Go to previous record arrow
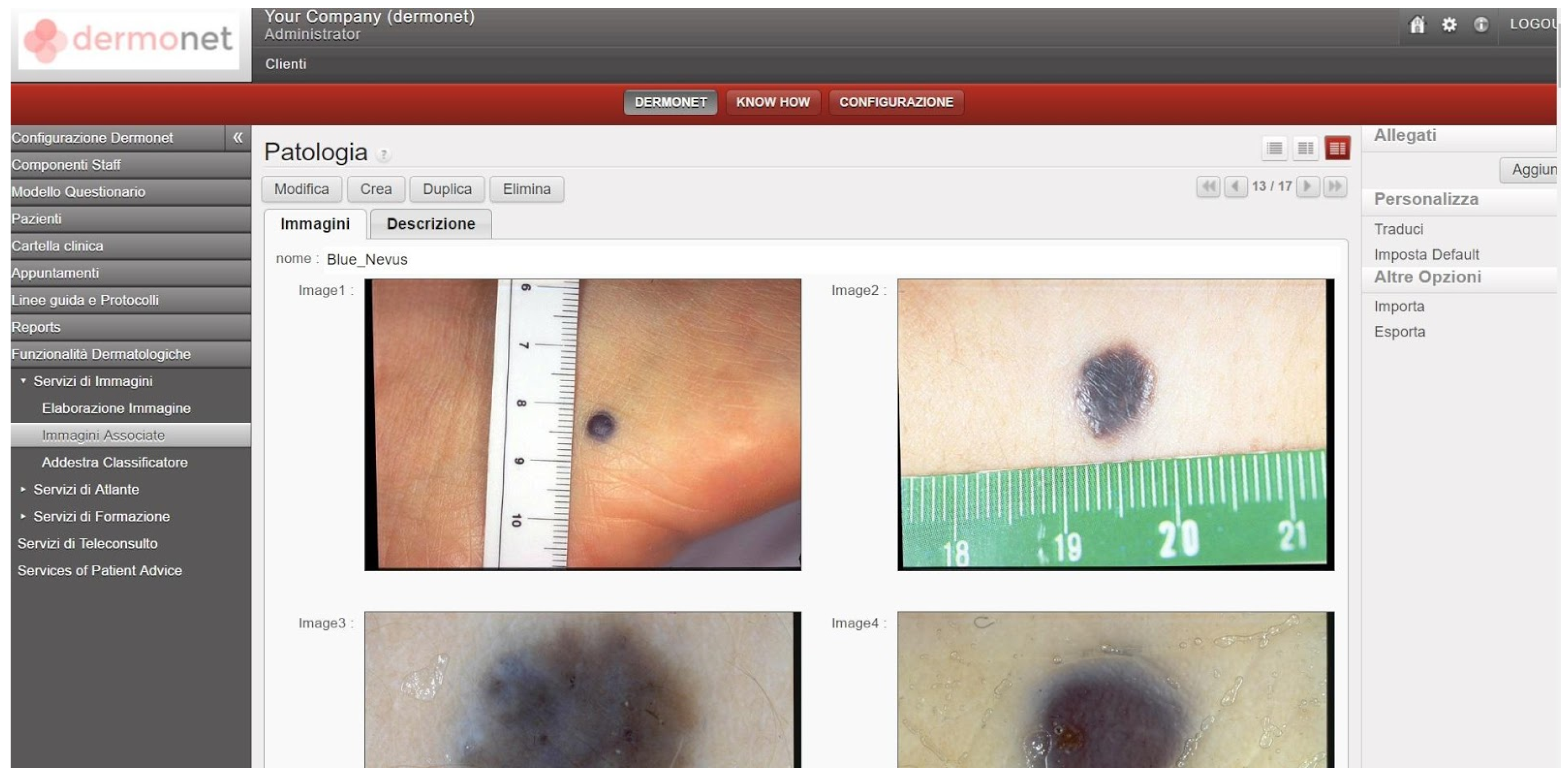The image size is (1568, 778). coord(1235,186)
